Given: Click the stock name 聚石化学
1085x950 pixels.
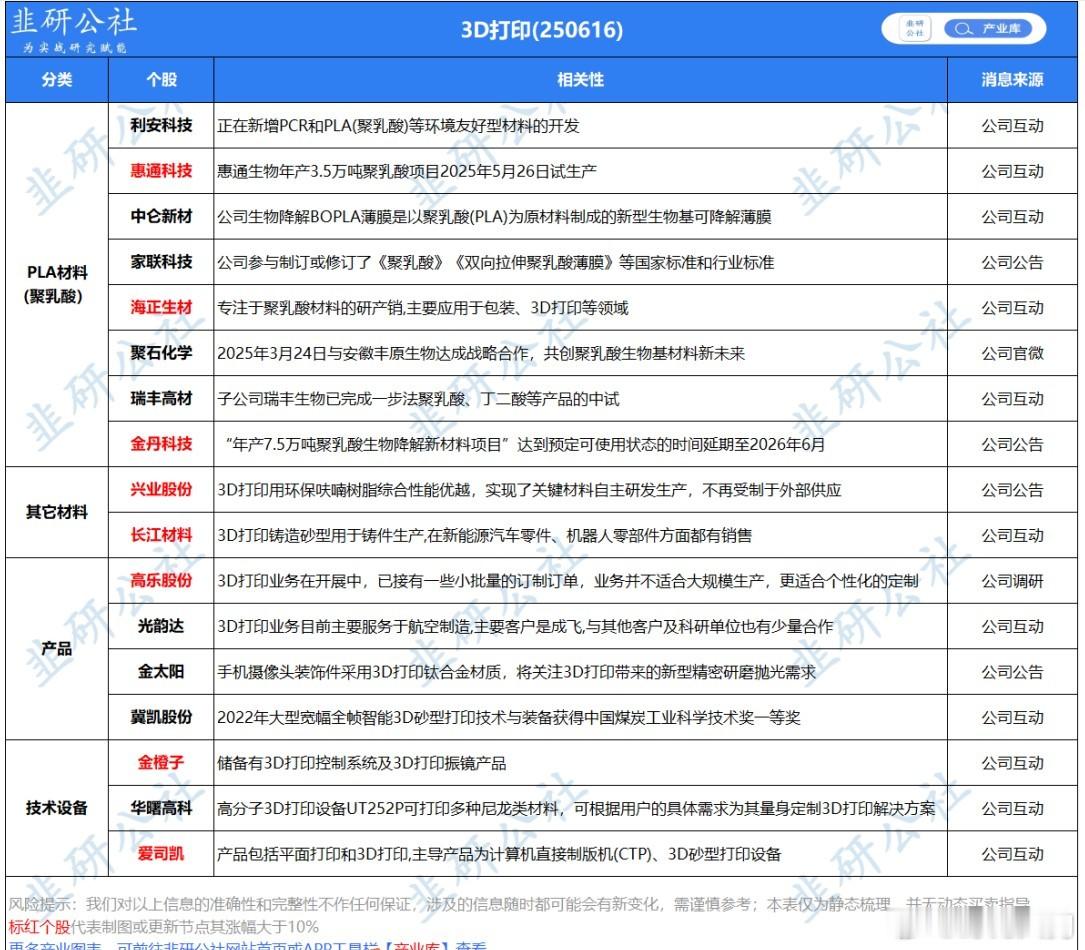Looking at the screenshot, I should click(x=161, y=353).
